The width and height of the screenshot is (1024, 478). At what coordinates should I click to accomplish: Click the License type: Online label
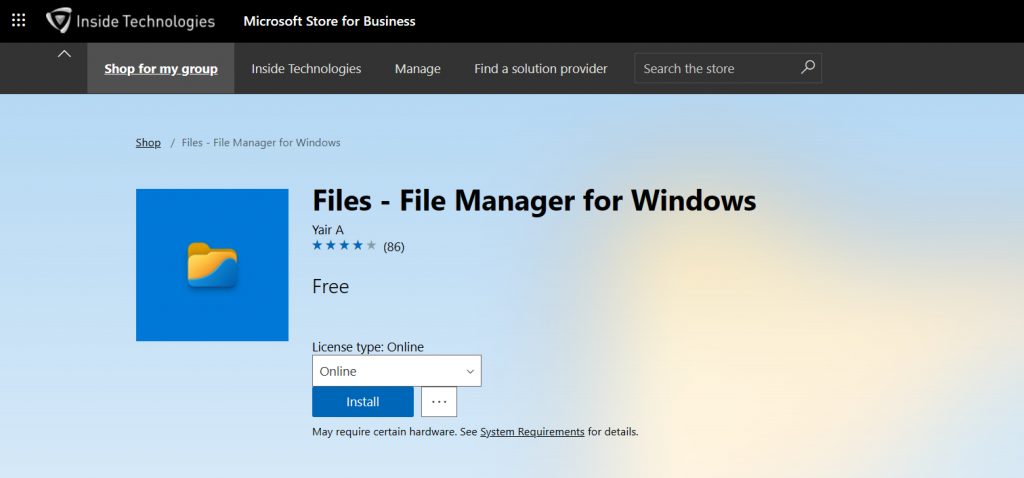pyautogui.click(x=368, y=347)
